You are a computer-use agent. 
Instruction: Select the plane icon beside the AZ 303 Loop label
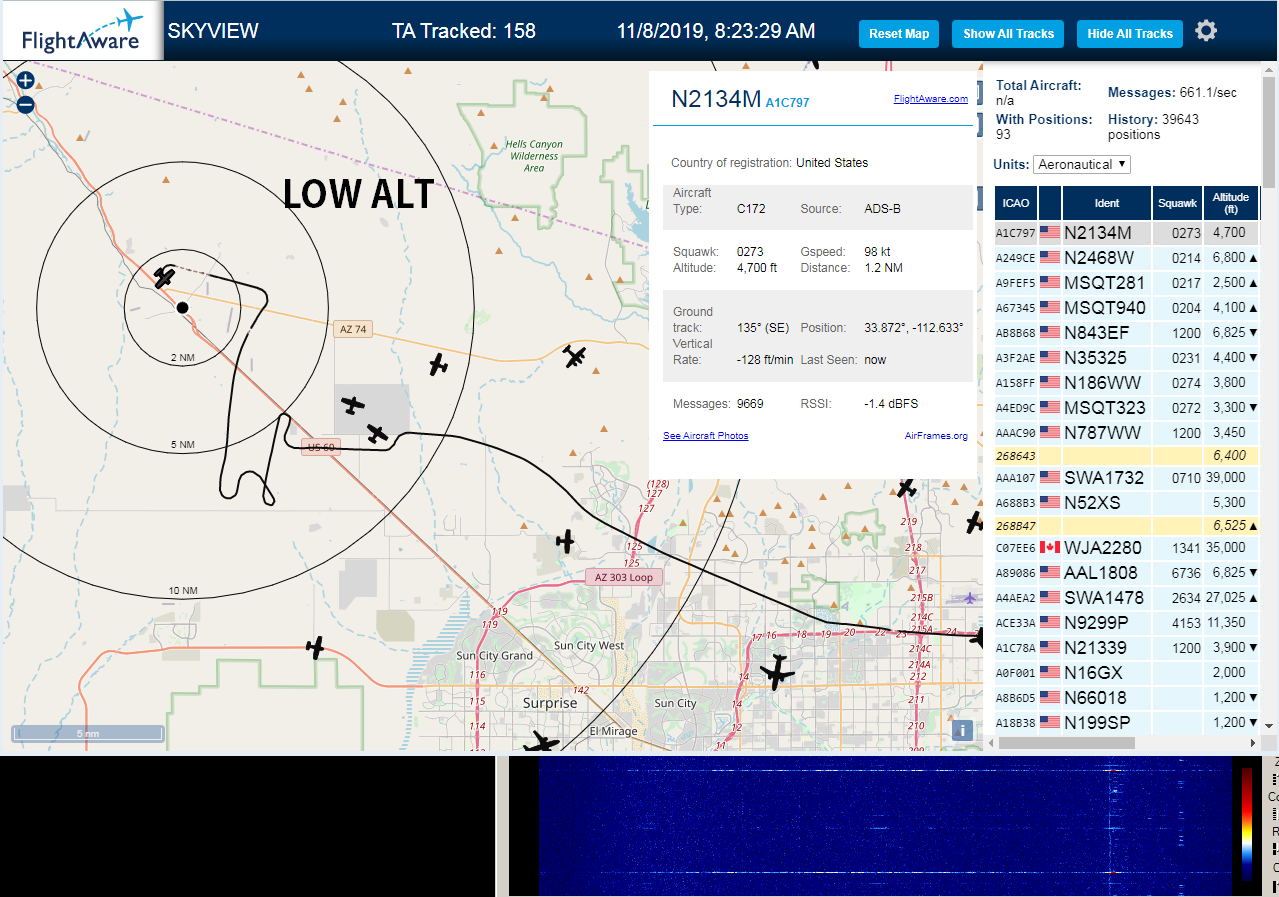tap(565, 542)
